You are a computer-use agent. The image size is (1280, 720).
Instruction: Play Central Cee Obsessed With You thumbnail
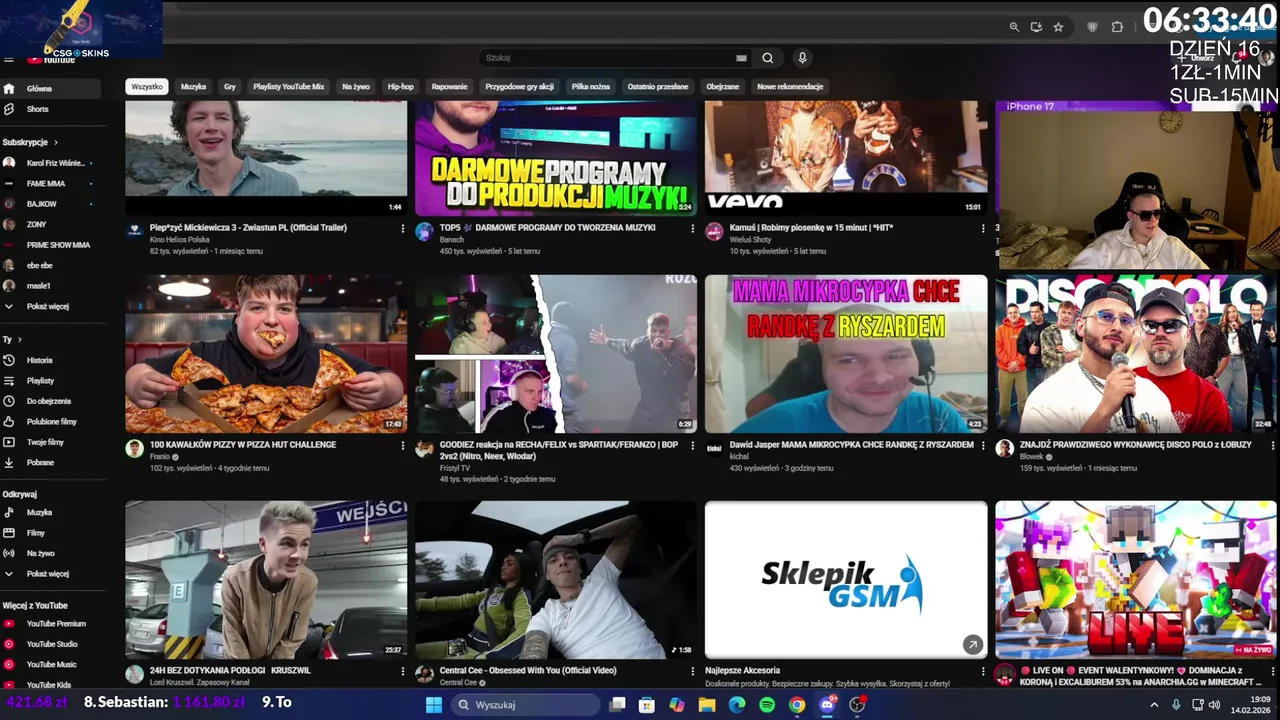click(556, 580)
